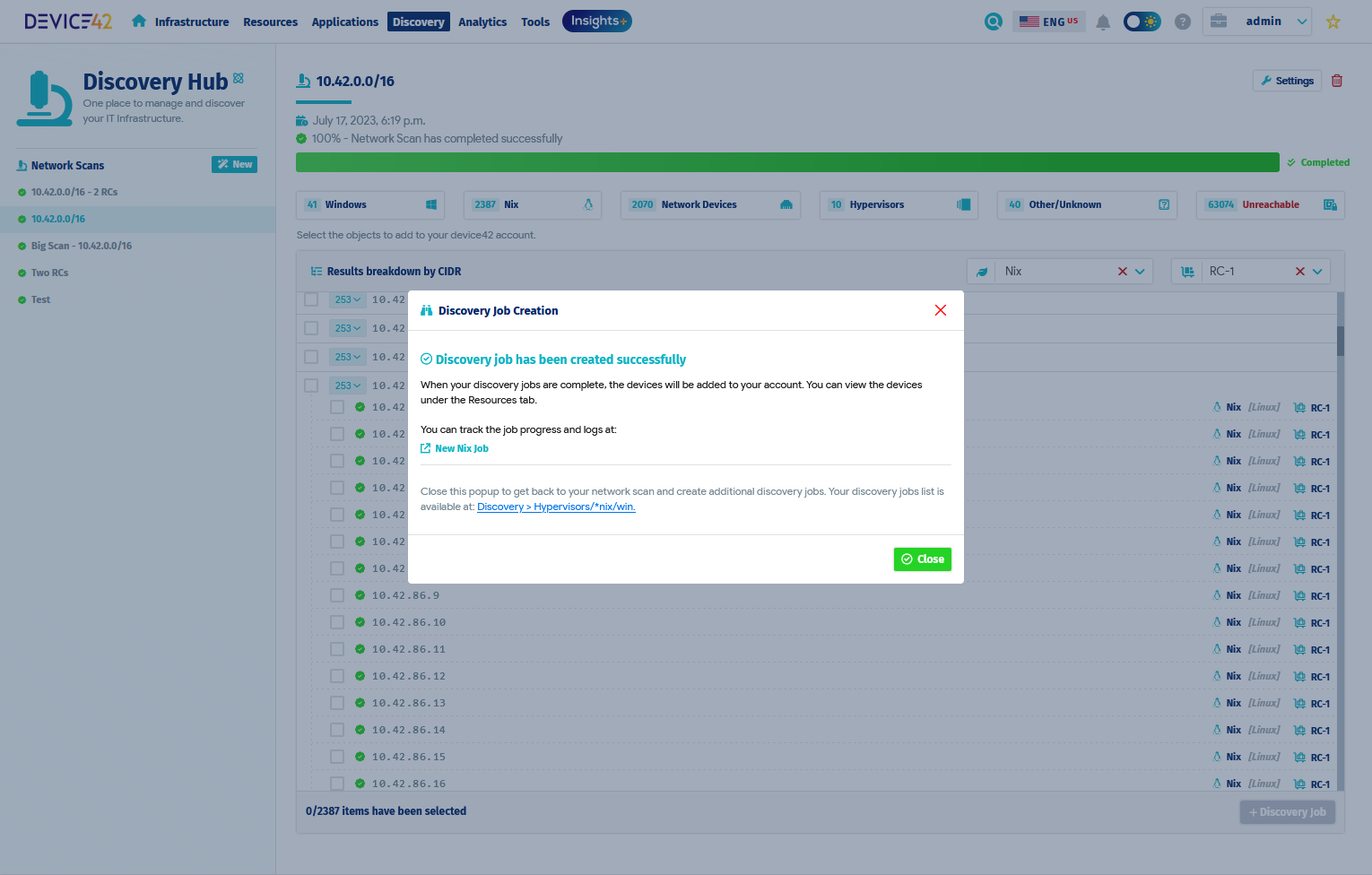Close the dialog with the red X
The image size is (1372, 875).
coord(941,310)
